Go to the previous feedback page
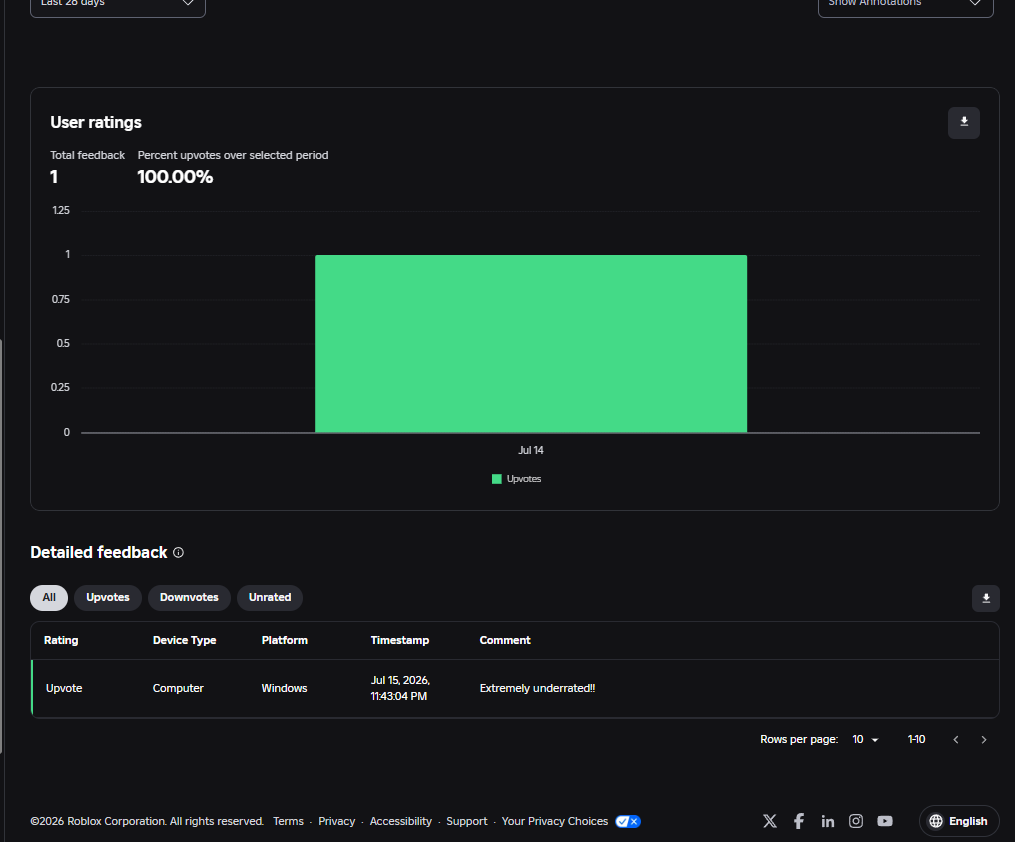1015x842 pixels. (x=955, y=739)
